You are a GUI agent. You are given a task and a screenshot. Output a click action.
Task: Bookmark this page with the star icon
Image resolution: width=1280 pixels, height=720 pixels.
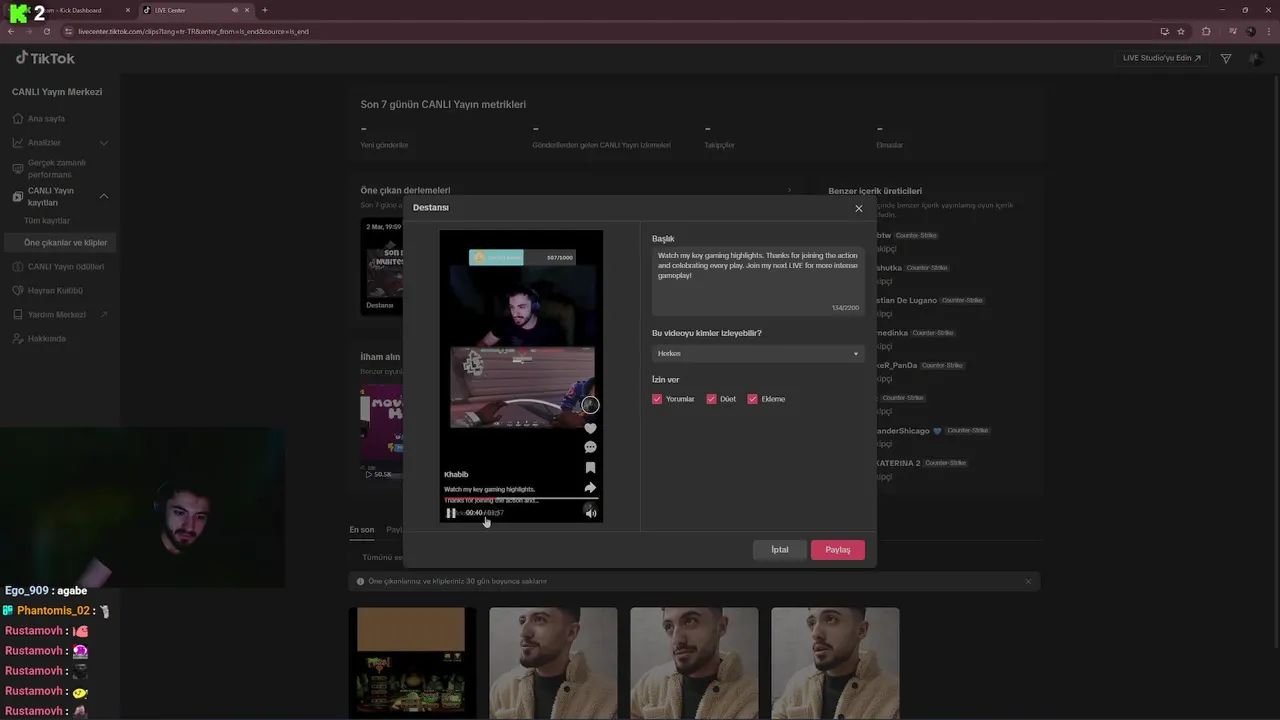click(1181, 31)
